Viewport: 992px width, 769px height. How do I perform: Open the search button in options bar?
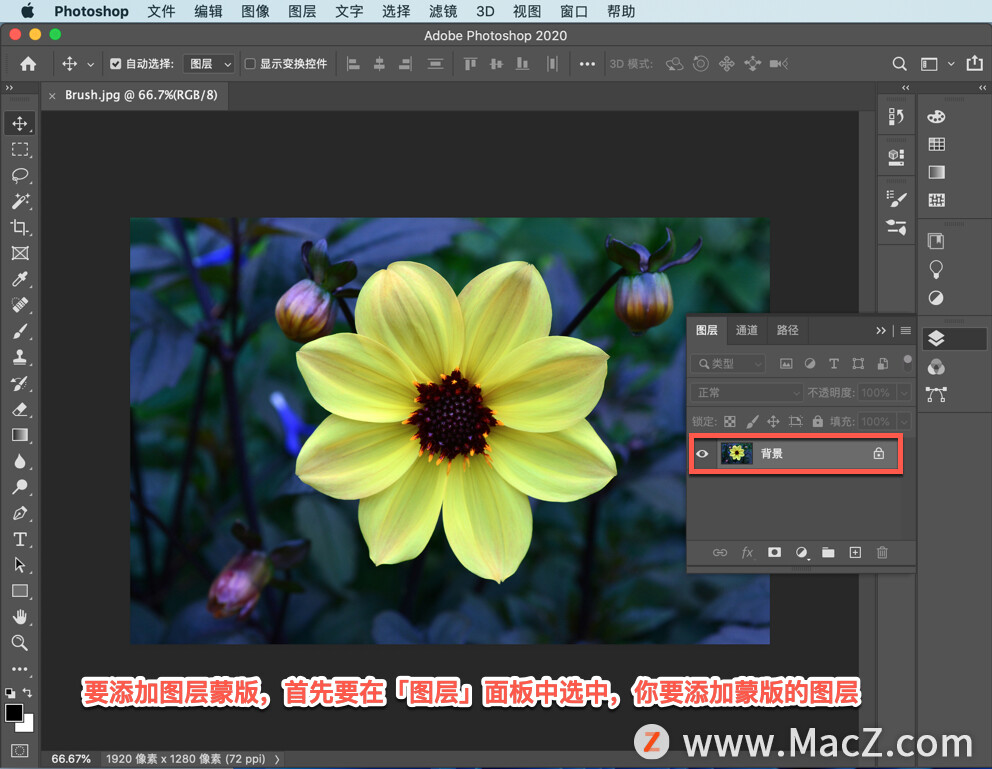899,64
